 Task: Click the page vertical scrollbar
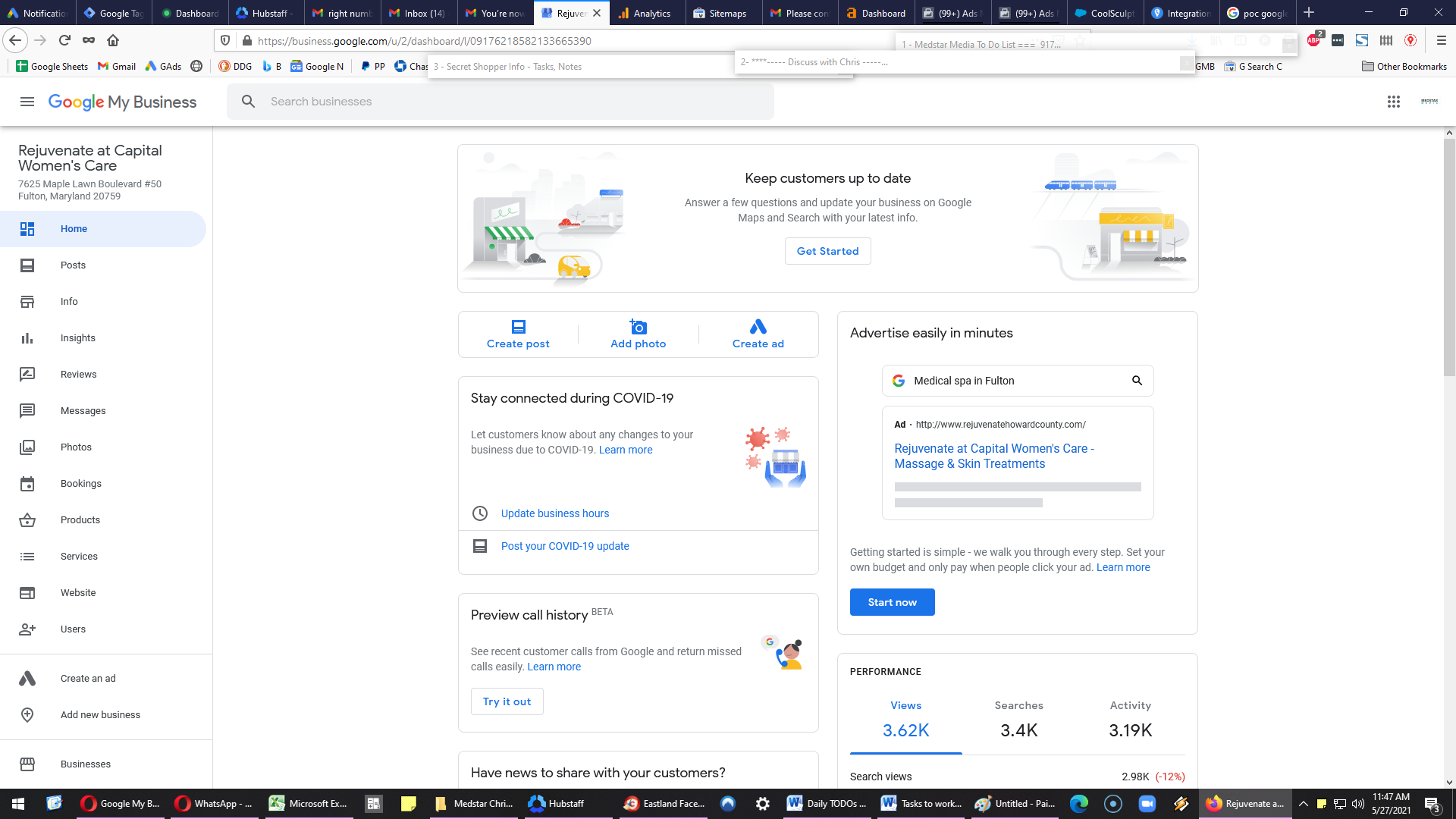click(1449, 459)
